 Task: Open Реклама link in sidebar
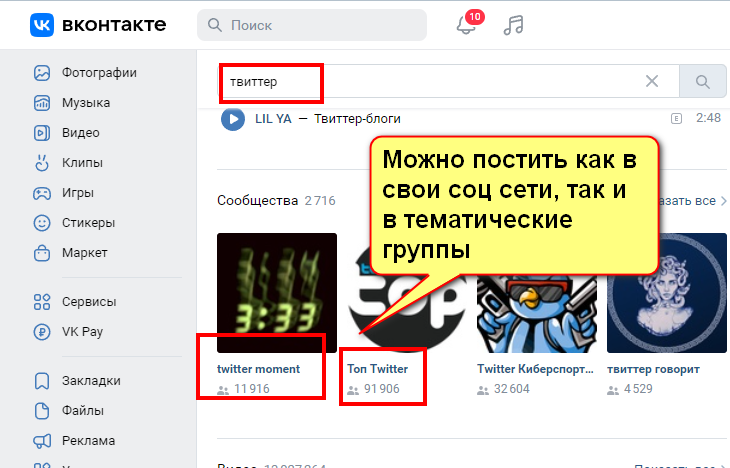(88, 441)
